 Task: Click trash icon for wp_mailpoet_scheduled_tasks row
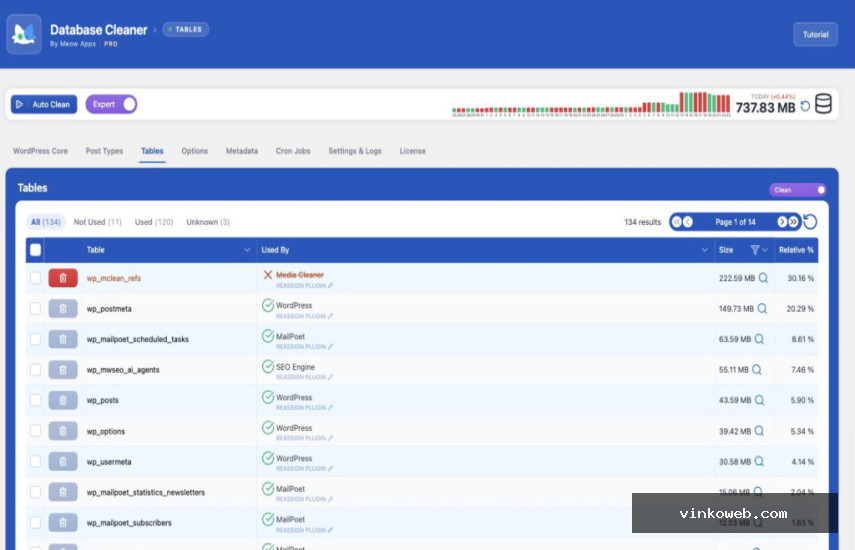[63, 339]
